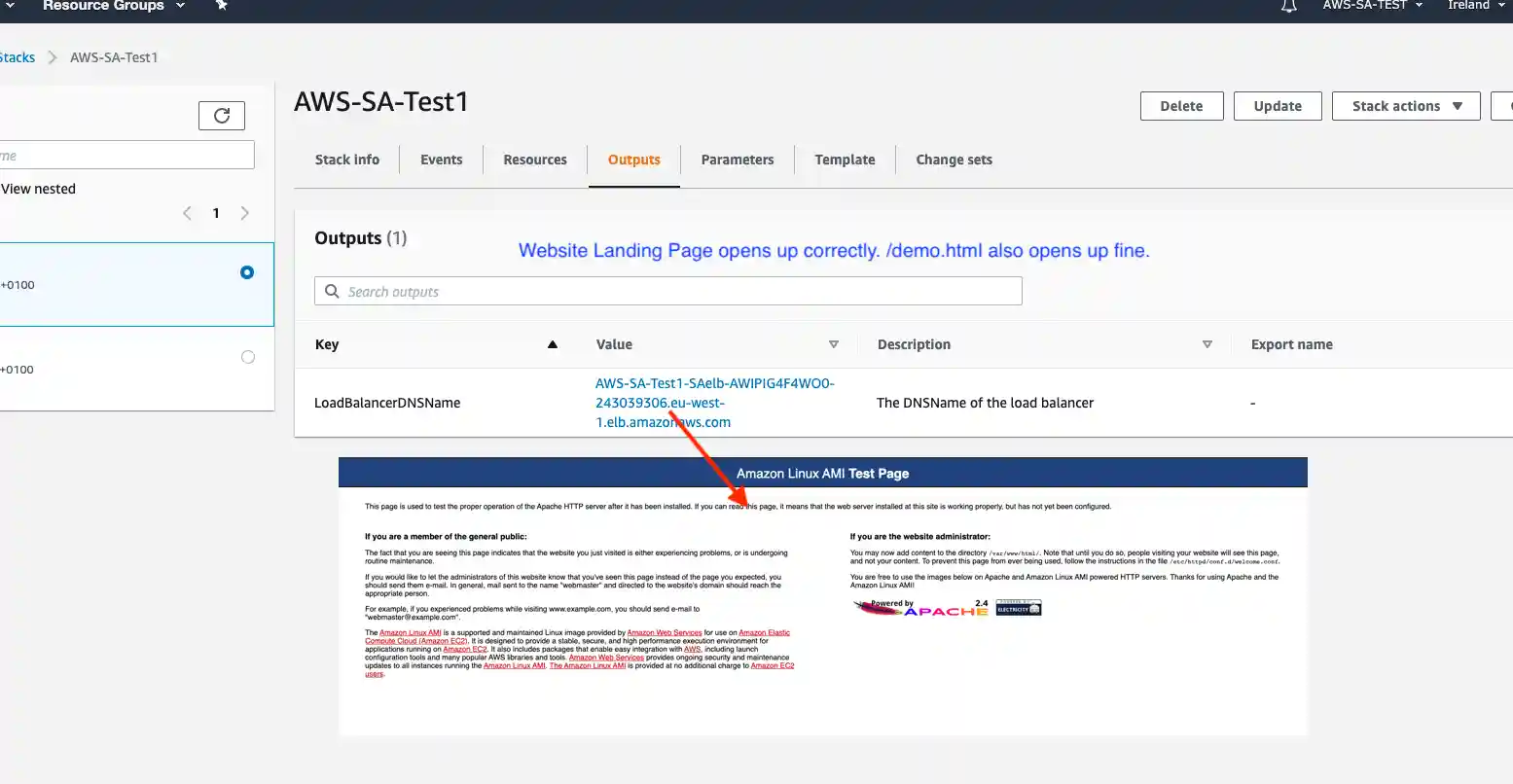The height and width of the screenshot is (784, 1513).
Task: Select the unchecked stack radio button
Action: (x=248, y=357)
